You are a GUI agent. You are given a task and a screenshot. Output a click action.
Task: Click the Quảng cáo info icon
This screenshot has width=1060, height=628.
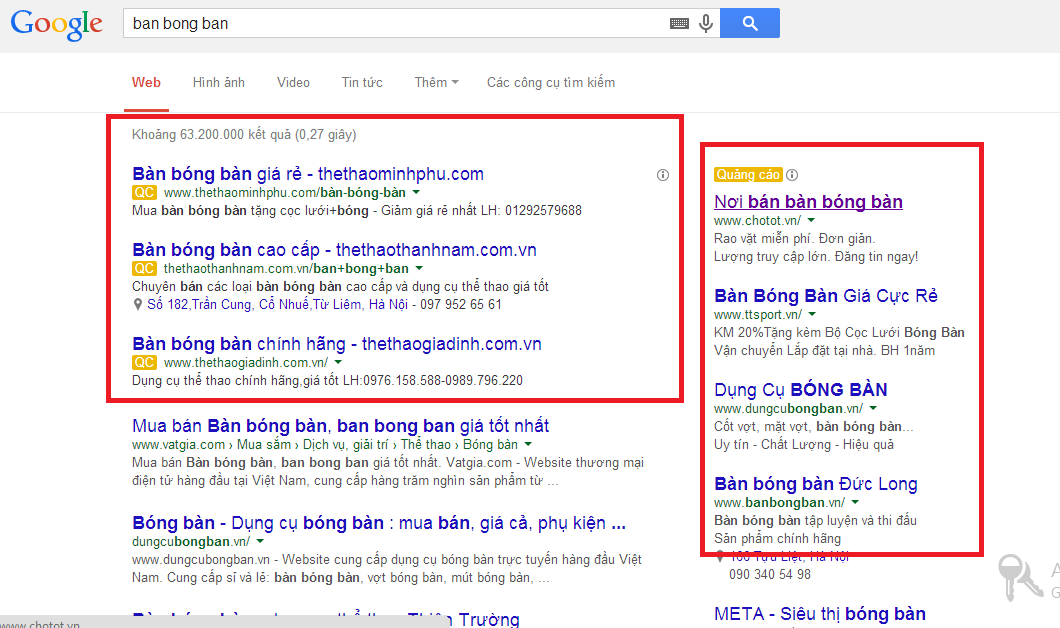[x=791, y=173]
